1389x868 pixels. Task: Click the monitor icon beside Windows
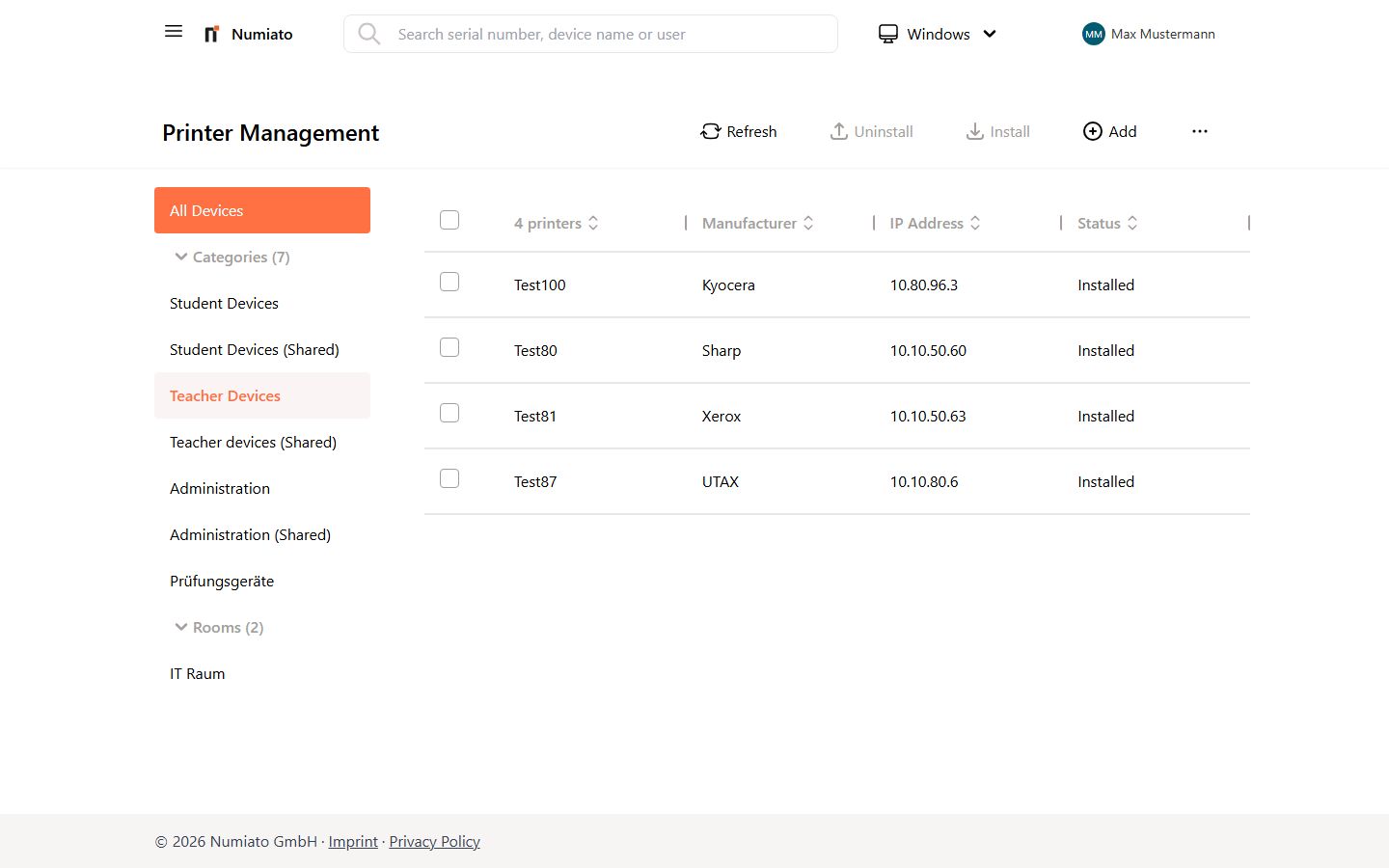pyautogui.click(x=888, y=35)
